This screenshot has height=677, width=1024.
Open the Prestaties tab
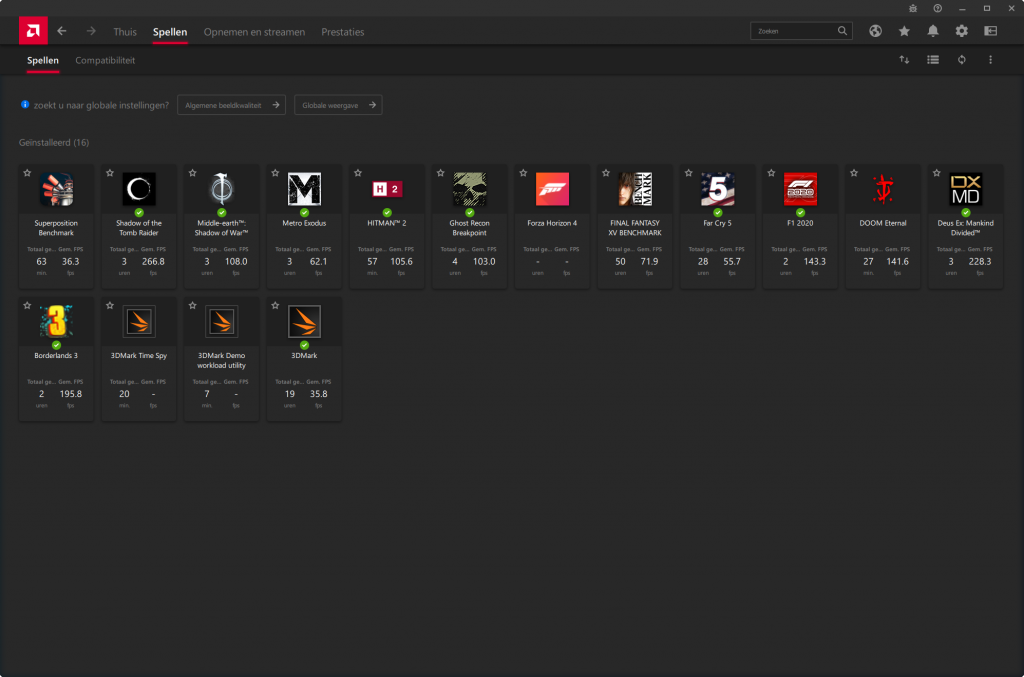pyautogui.click(x=342, y=31)
